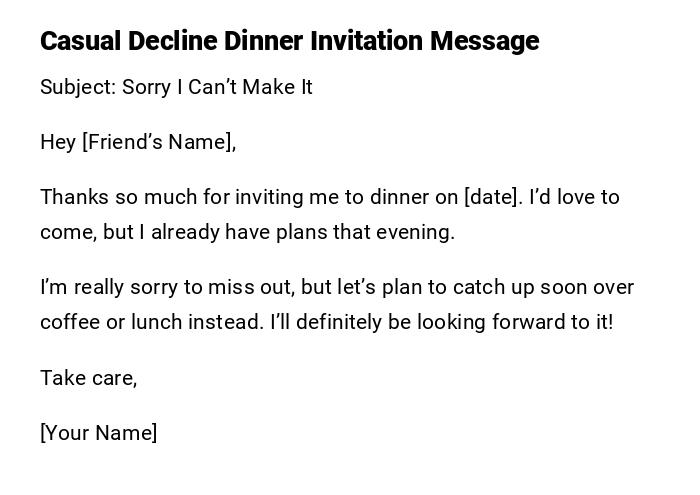Image resolution: width=700 pixels, height=495 pixels.
Task: Click the words "I already have plans"
Action: click(x=228, y=232)
